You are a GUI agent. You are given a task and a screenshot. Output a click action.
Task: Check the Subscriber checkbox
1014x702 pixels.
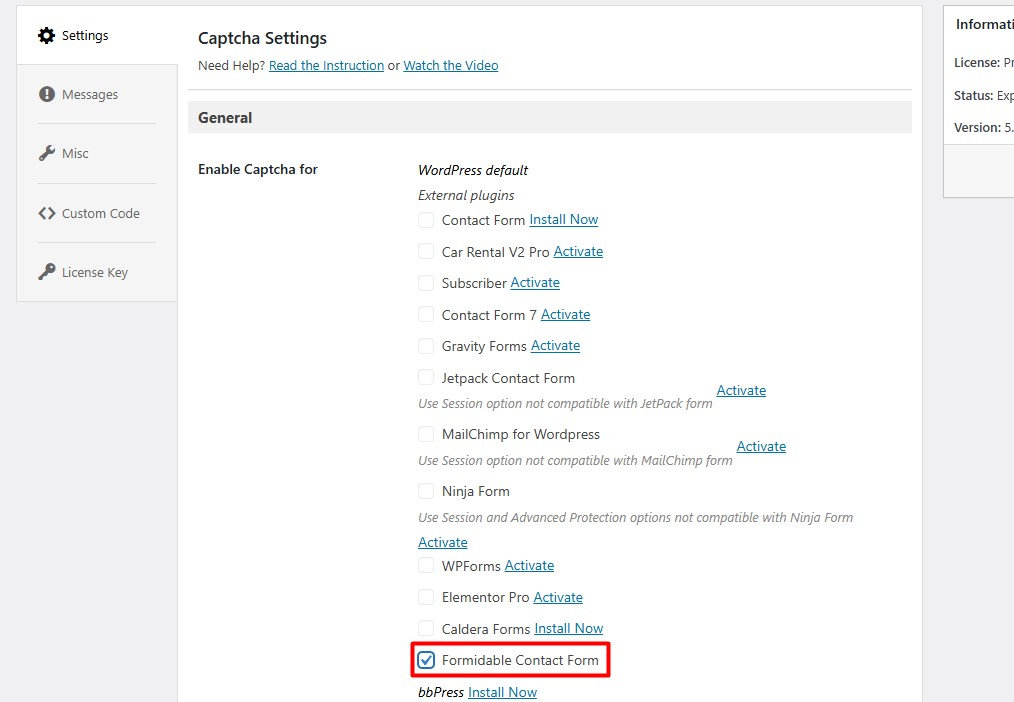426,283
